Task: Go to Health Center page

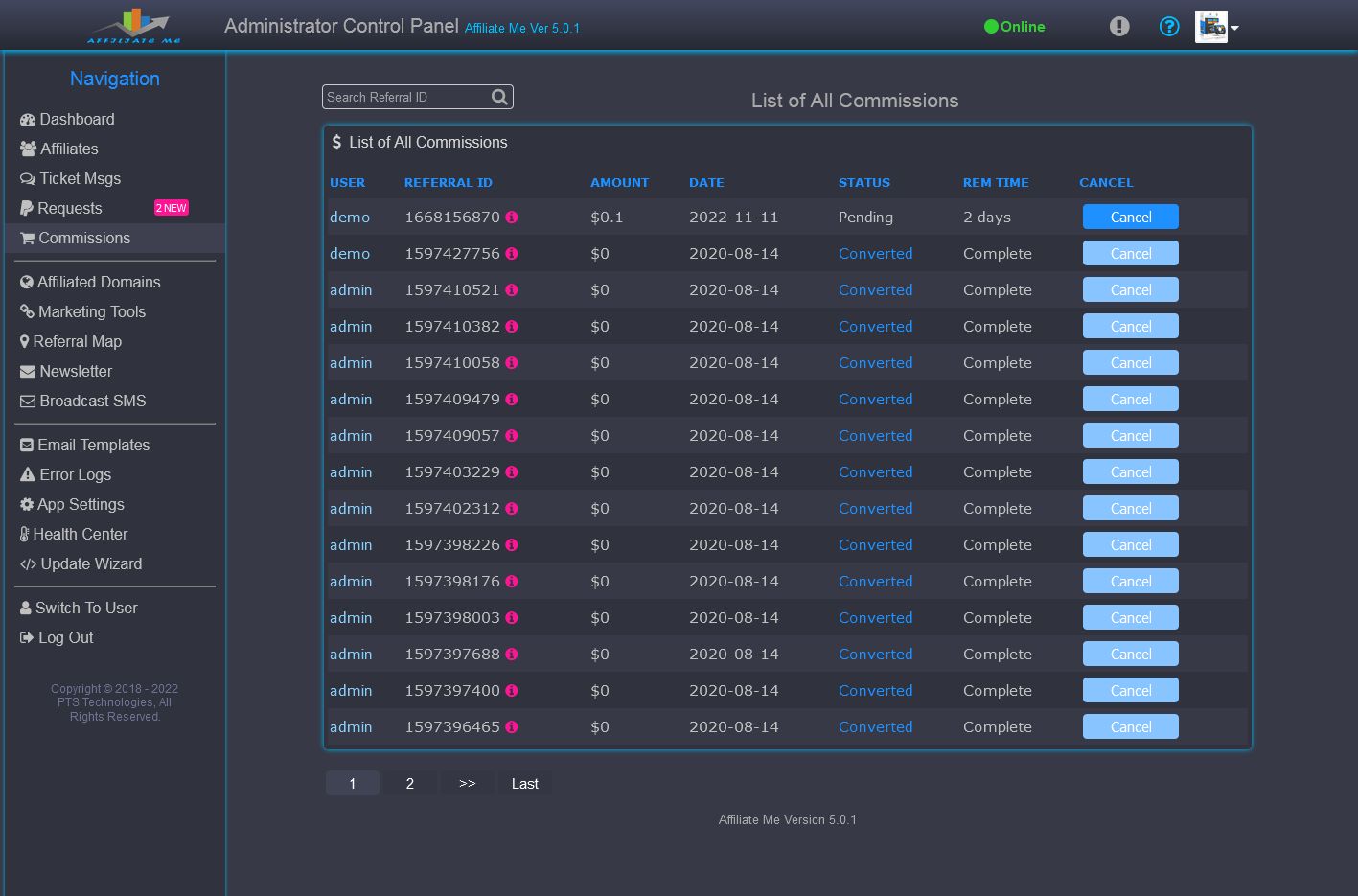Action: (80, 534)
